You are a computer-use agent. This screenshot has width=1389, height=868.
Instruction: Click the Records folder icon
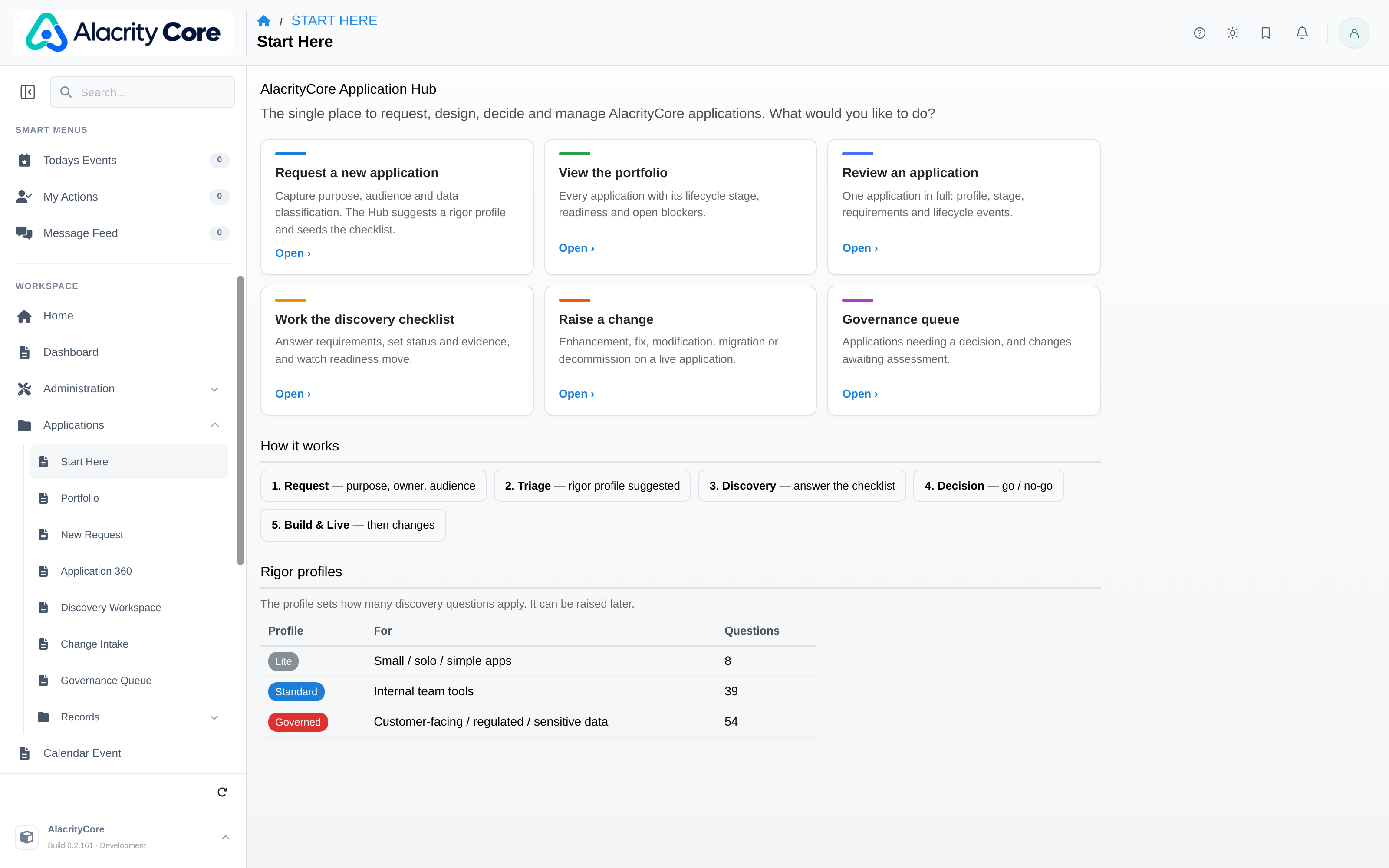point(43,717)
